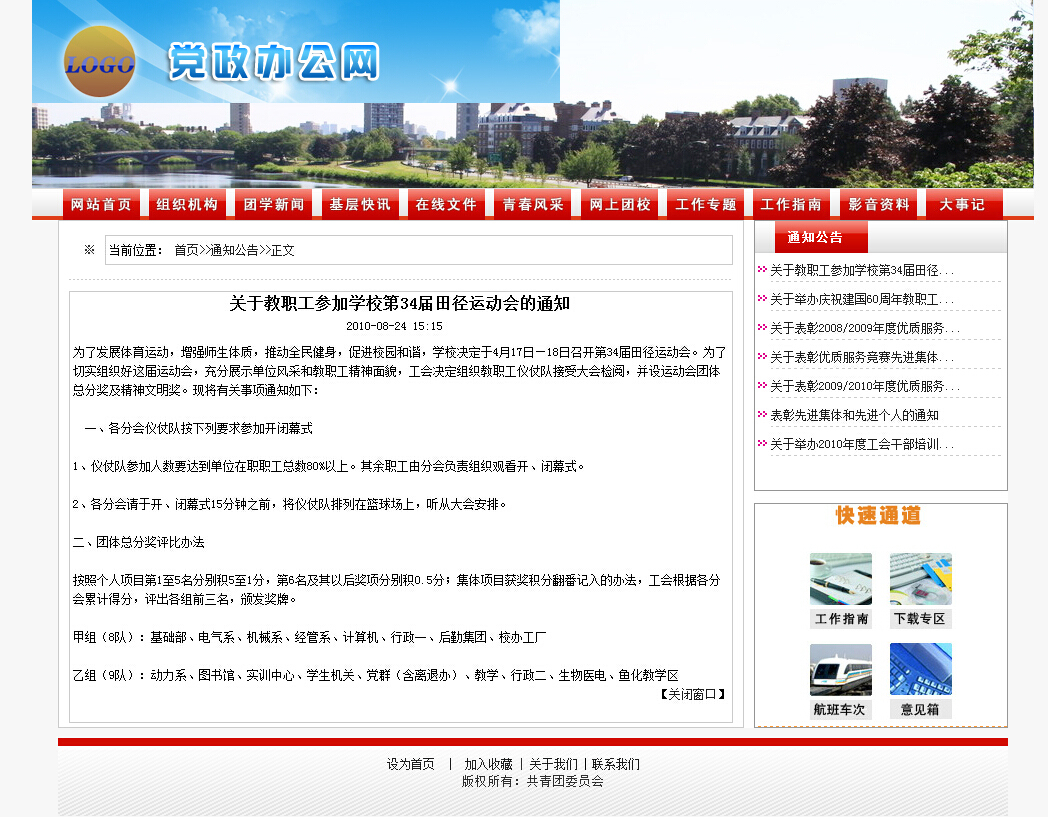Click the article date 2010-08-24 15:15
This screenshot has height=817, width=1048.
click(x=394, y=326)
